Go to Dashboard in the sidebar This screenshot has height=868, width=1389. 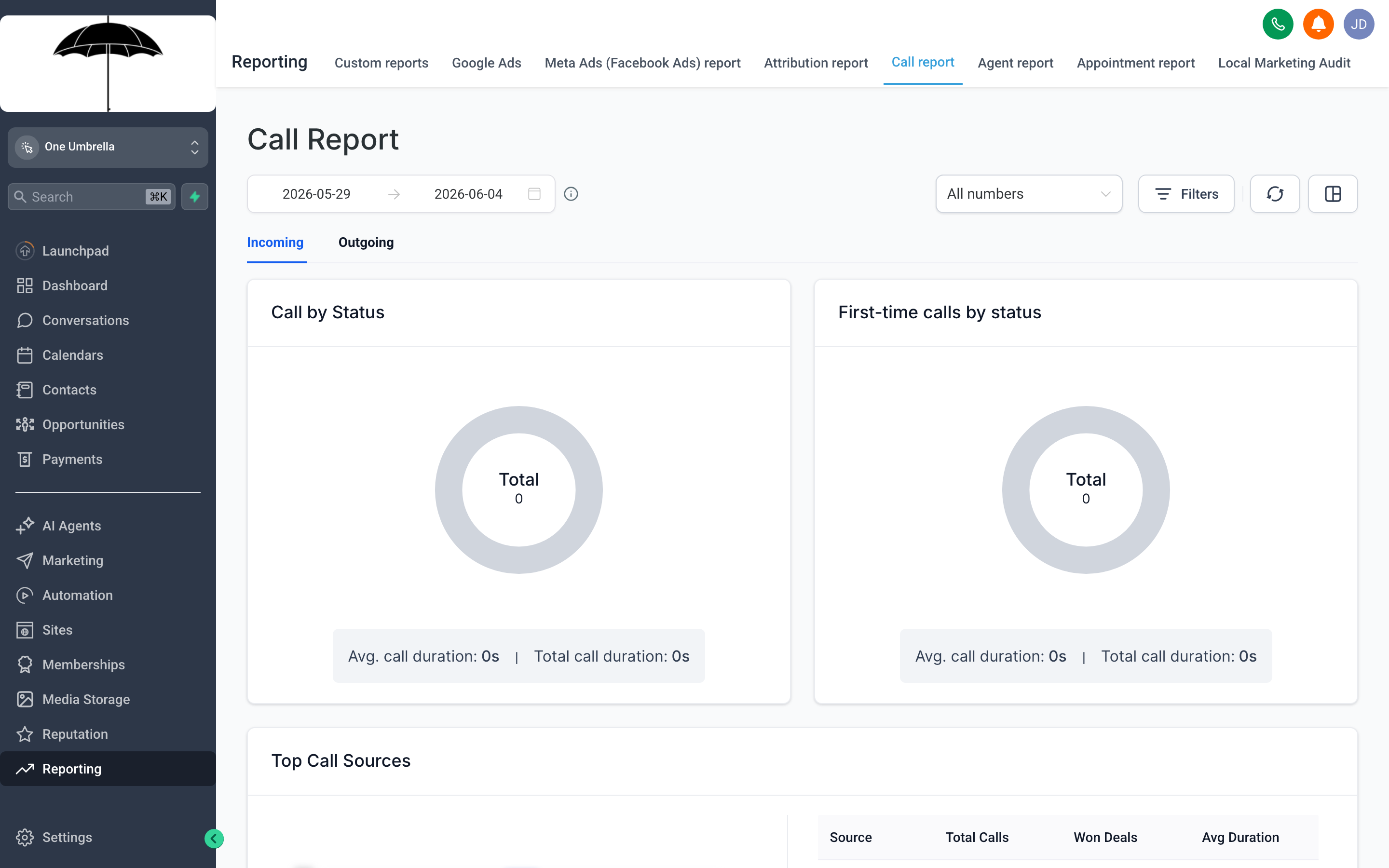tap(108, 285)
